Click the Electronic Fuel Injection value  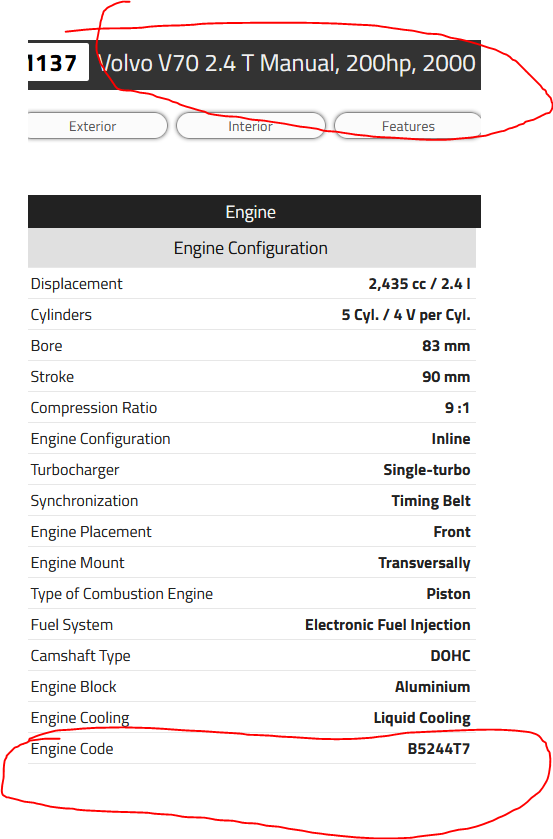click(388, 625)
